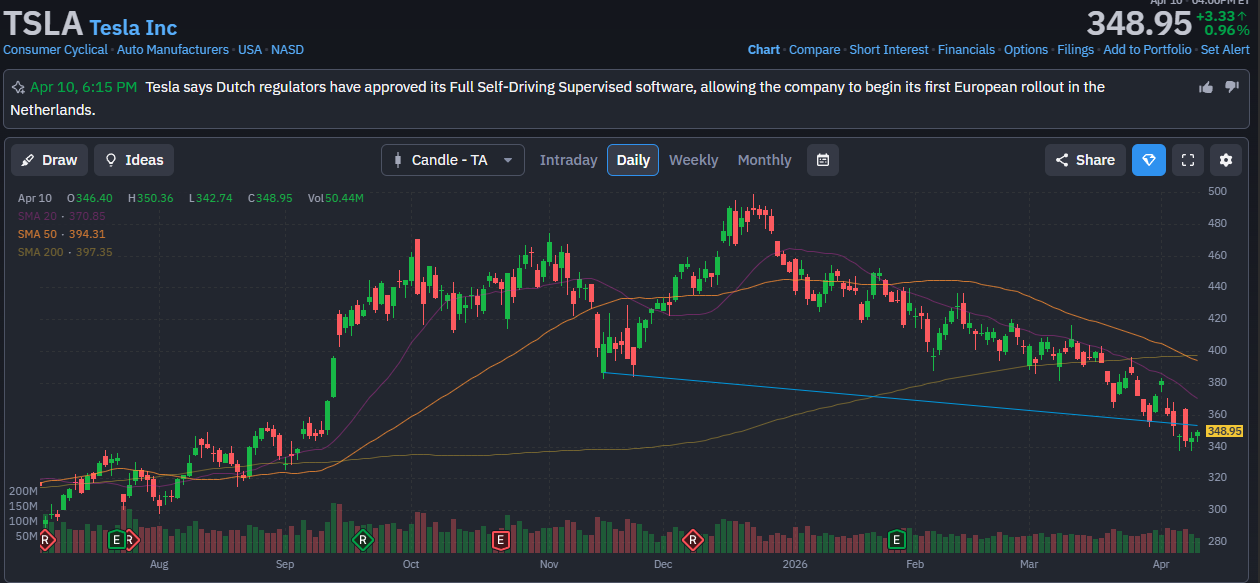Open the NASD exchange link

click(x=288, y=49)
